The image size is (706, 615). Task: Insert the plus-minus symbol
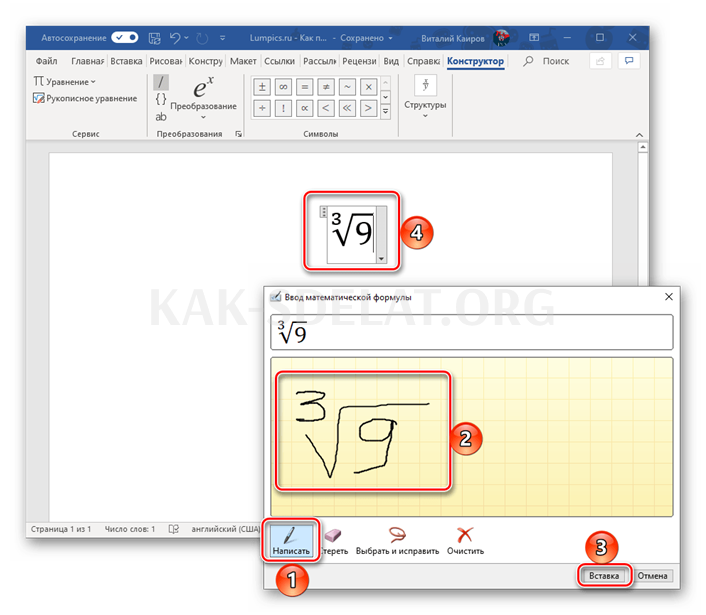pos(262,87)
